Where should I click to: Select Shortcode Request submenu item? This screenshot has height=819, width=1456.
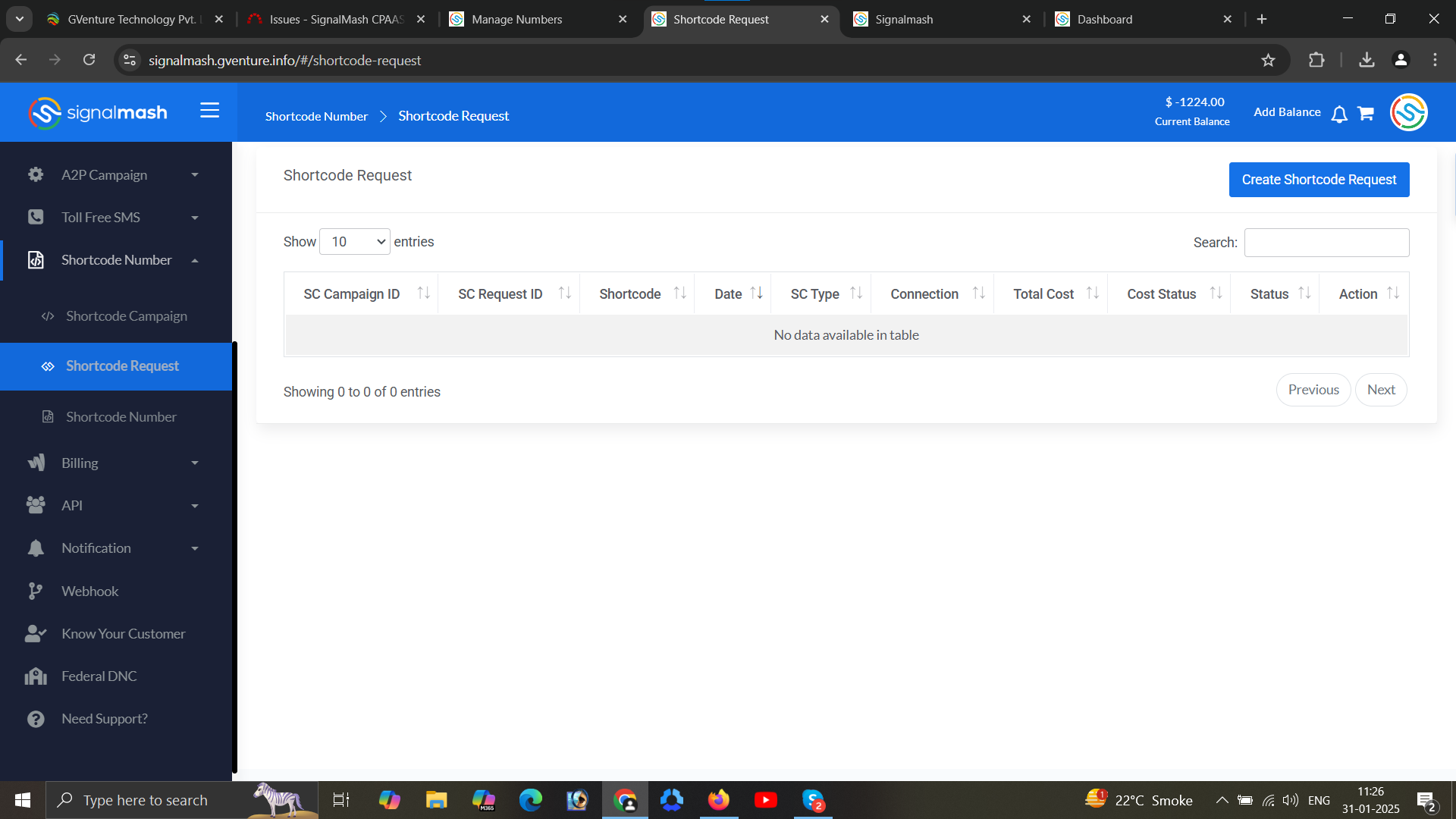coord(116,366)
